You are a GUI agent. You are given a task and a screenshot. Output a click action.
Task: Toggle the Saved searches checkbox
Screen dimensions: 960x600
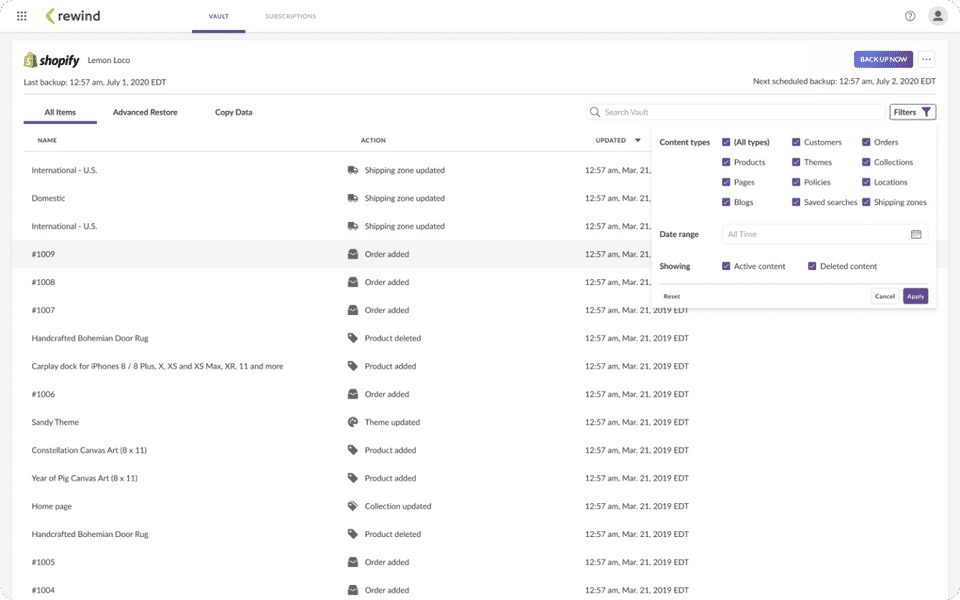(796, 202)
